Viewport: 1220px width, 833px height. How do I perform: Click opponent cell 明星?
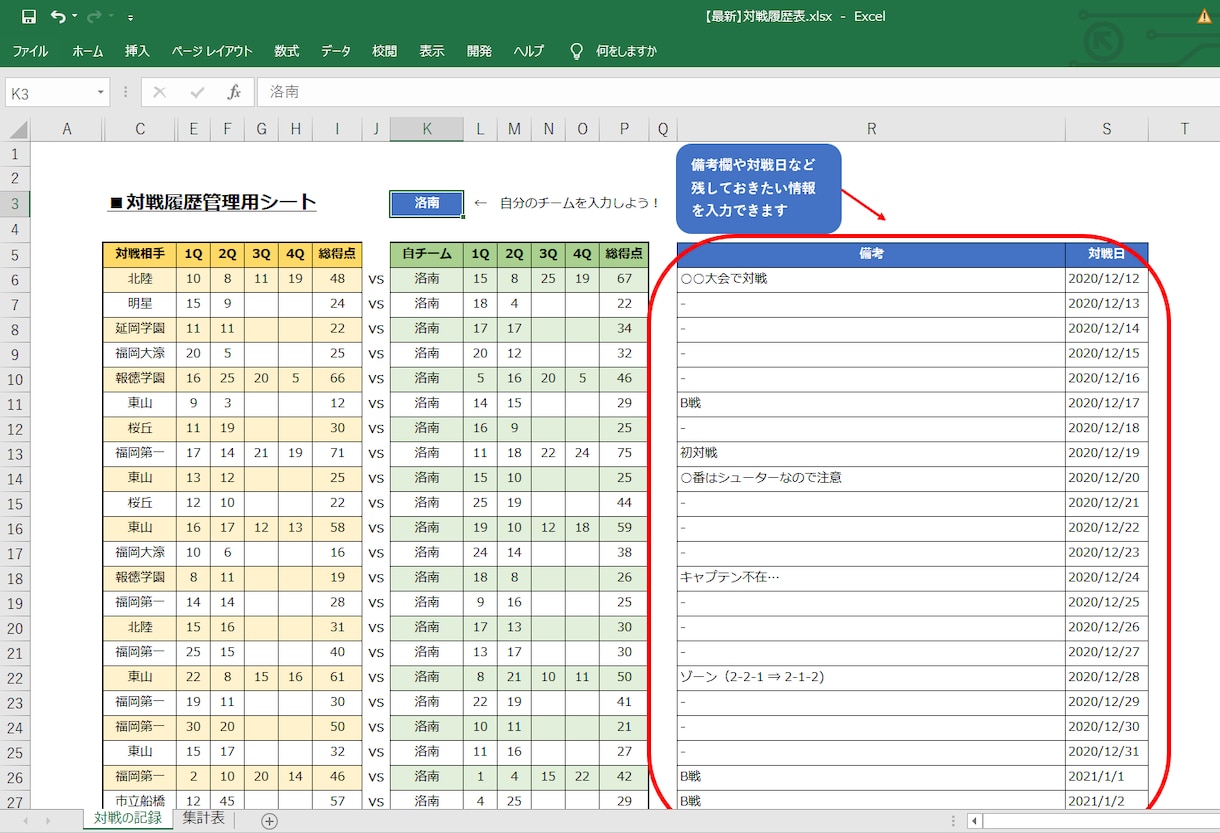pos(140,303)
